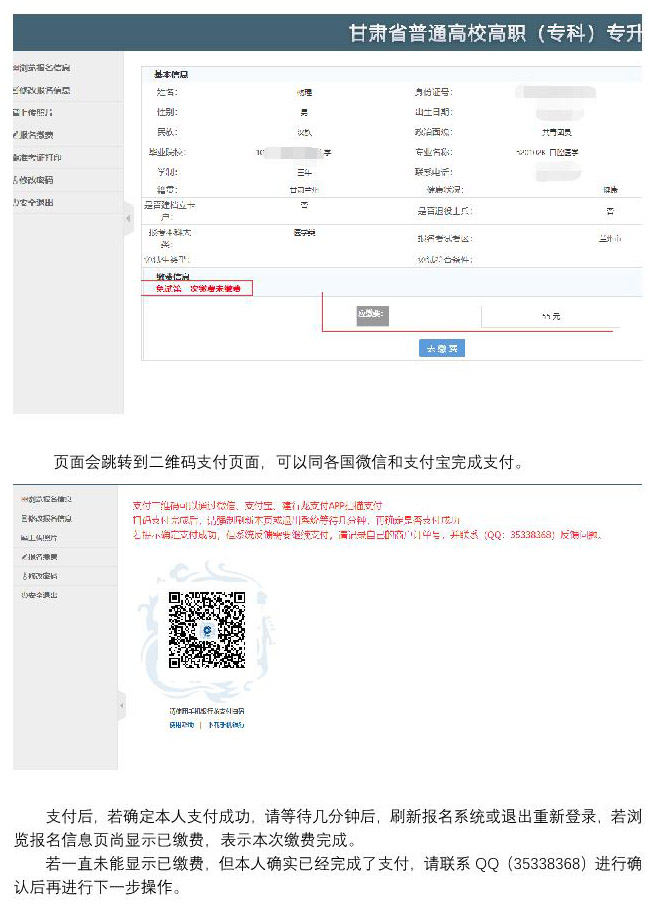This screenshot has height=909, width=662.
Task: Click the blue logo in the QR code center
Action: [x=207, y=631]
